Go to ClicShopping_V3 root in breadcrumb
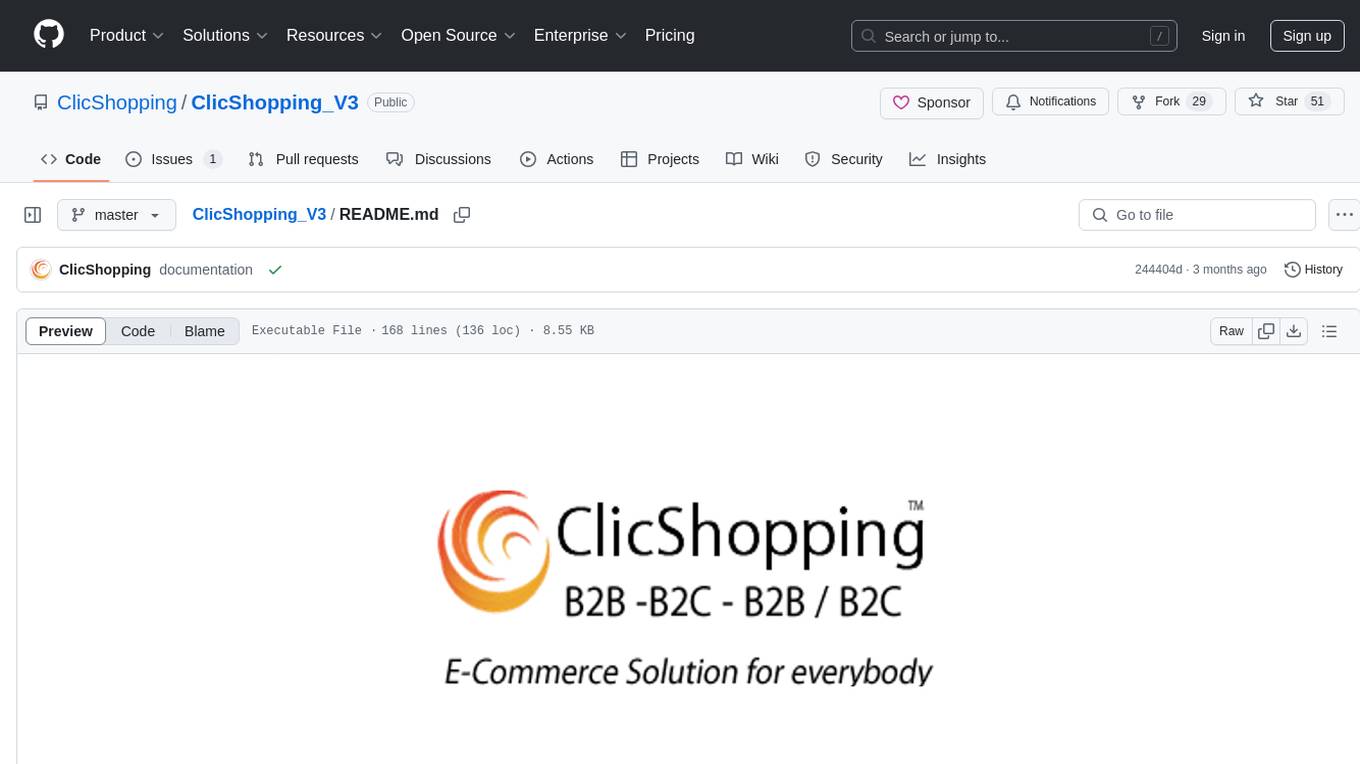Screen dimensions: 1360x764 coord(259,214)
